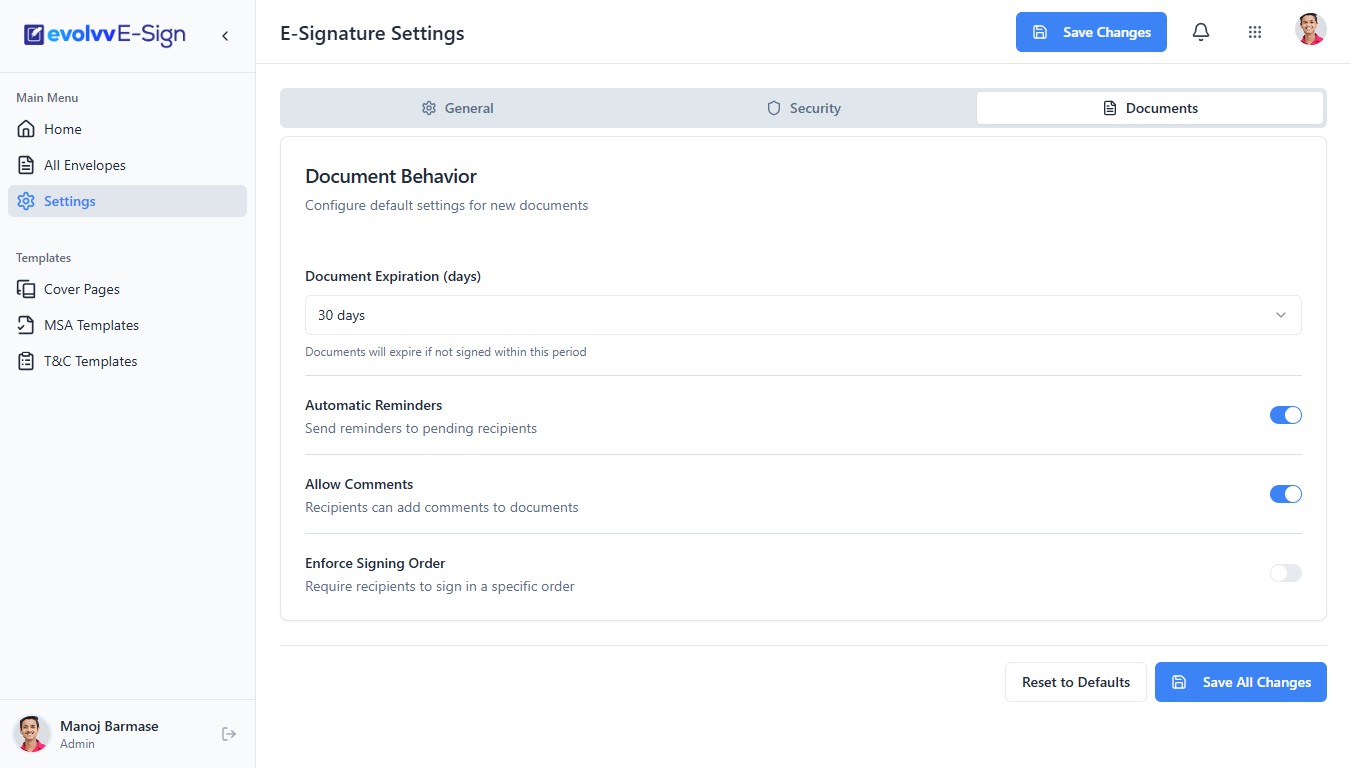This screenshot has height=768, width=1366.
Task: Open Cover Pages templates
Action: (127, 289)
